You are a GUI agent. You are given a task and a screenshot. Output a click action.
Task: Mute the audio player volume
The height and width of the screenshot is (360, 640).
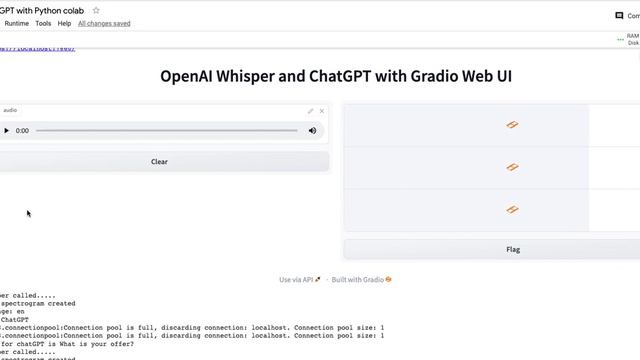coord(312,131)
